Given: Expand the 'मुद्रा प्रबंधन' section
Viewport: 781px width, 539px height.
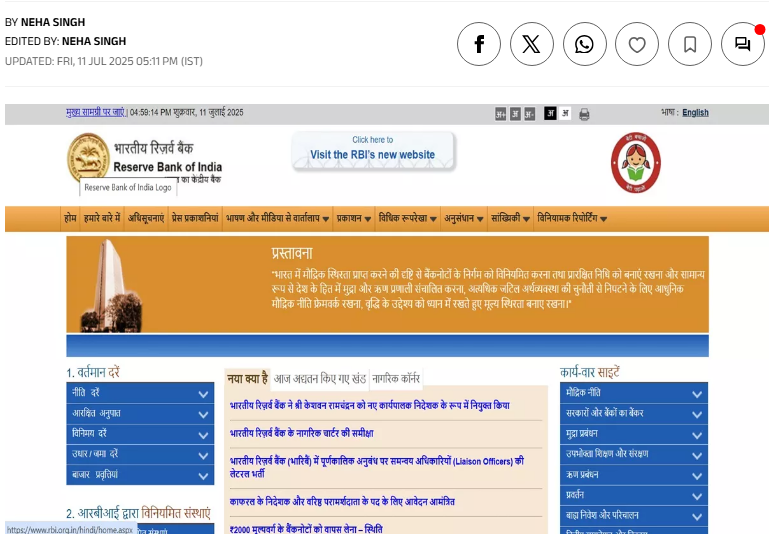Looking at the screenshot, I should [x=634, y=433].
